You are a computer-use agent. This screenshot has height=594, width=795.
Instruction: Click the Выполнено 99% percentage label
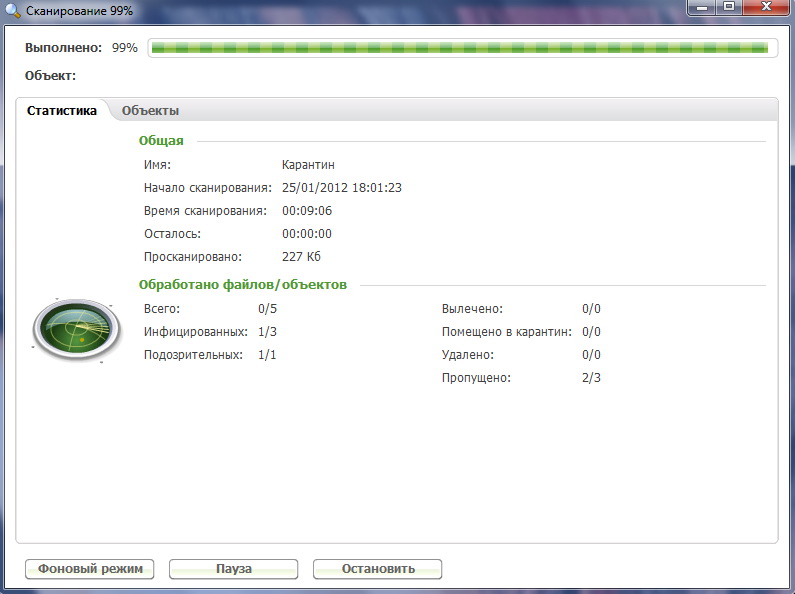point(124,48)
